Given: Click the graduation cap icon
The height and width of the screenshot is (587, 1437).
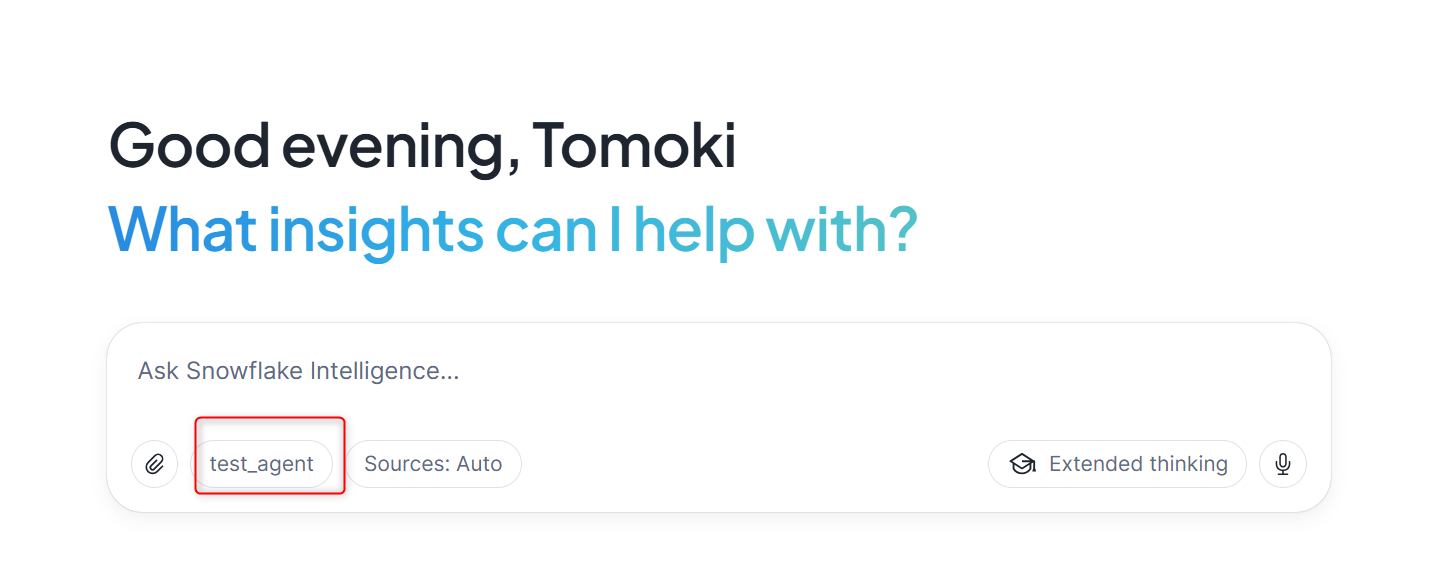Looking at the screenshot, I should point(1022,464).
